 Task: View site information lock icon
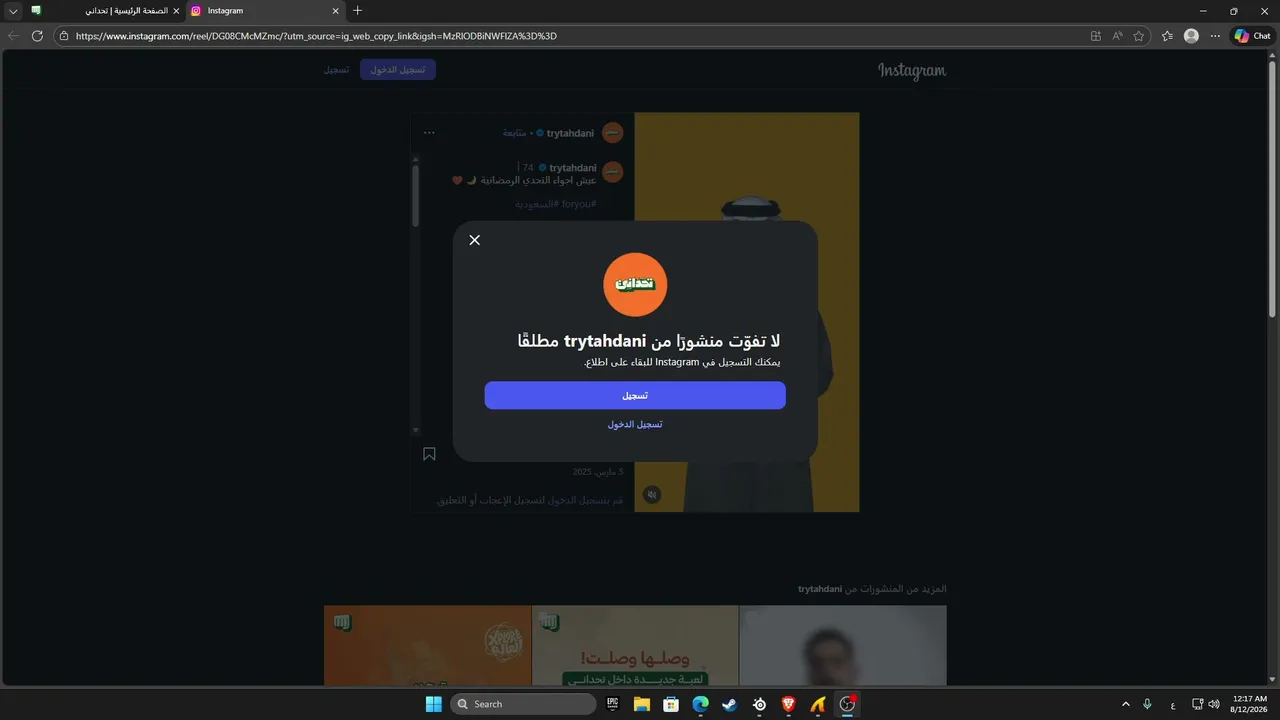(64, 36)
